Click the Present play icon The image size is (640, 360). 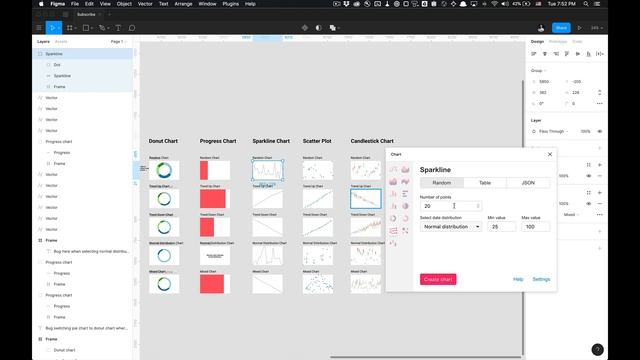pos(579,28)
